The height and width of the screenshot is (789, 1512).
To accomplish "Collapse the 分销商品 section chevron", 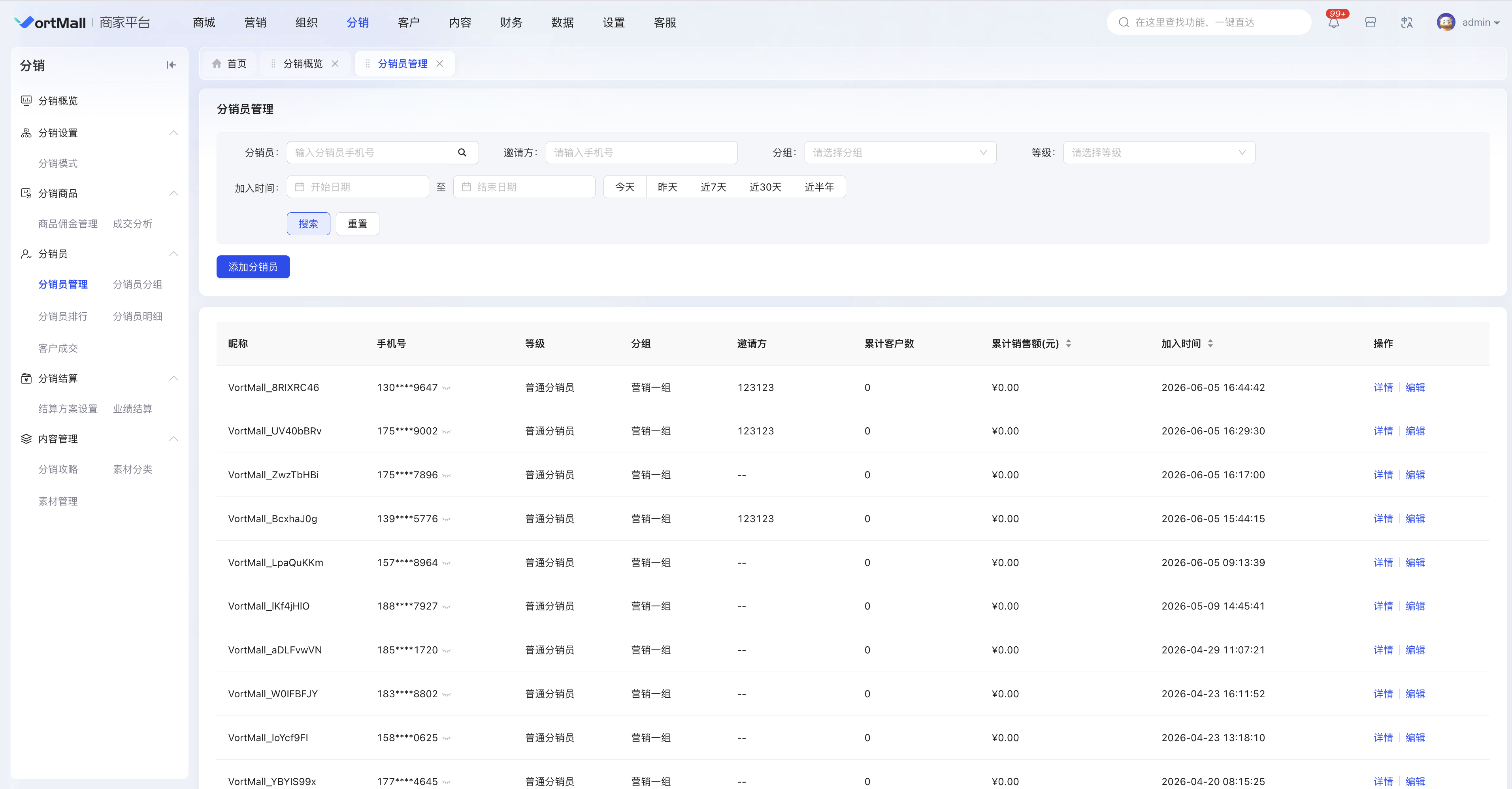I will point(174,193).
